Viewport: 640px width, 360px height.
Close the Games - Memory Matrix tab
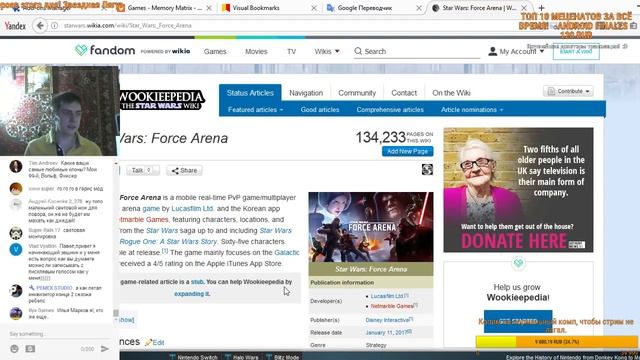(209, 8)
